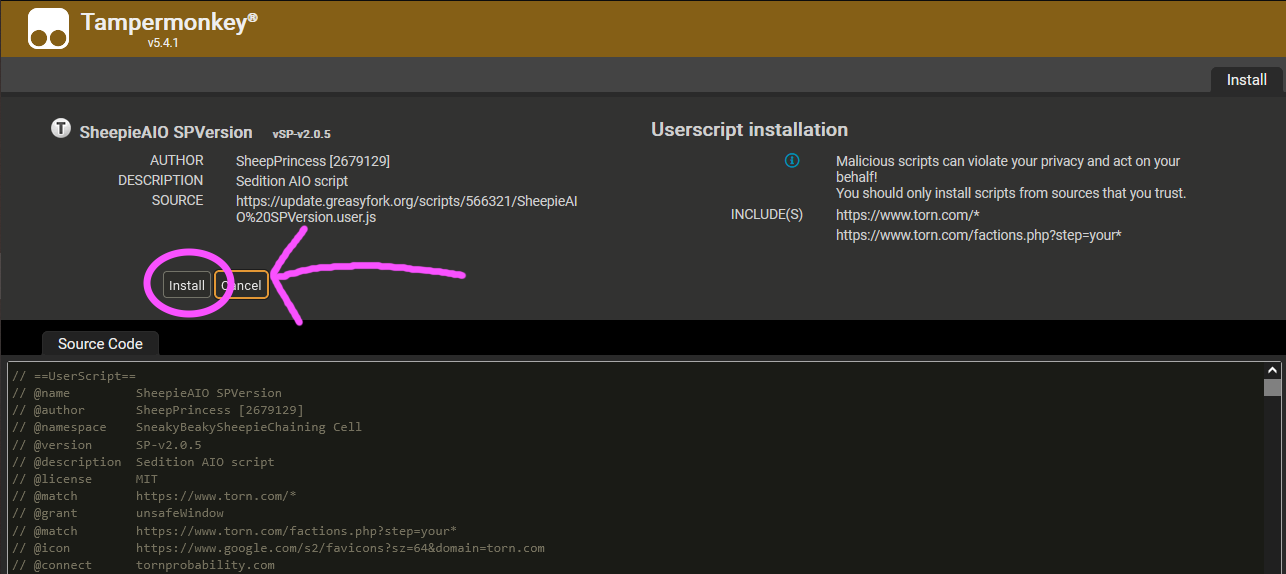Click the greasyfork source URL text
This screenshot has width=1286, height=574.
tap(407, 208)
